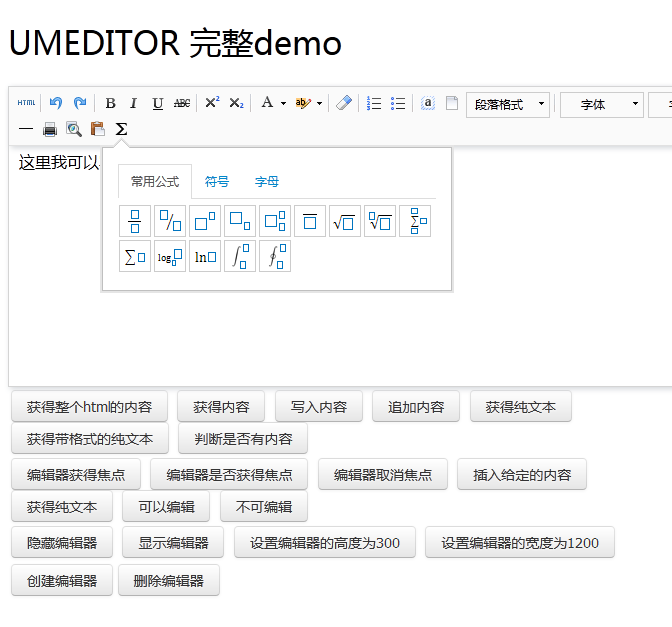The image size is (672, 627).
Task: Click the clear document page icon
Action: pyautogui.click(x=452, y=103)
